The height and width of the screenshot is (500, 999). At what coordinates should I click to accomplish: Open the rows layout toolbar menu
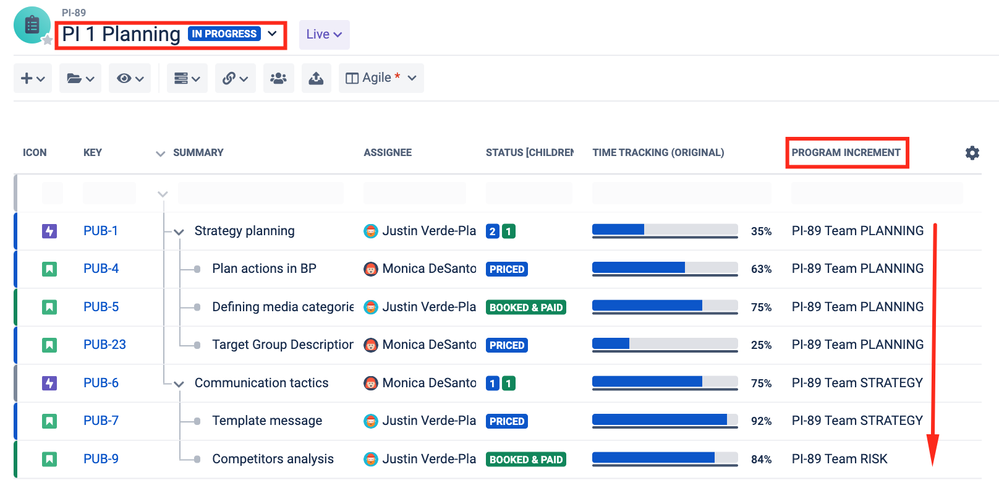coord(187,78)
